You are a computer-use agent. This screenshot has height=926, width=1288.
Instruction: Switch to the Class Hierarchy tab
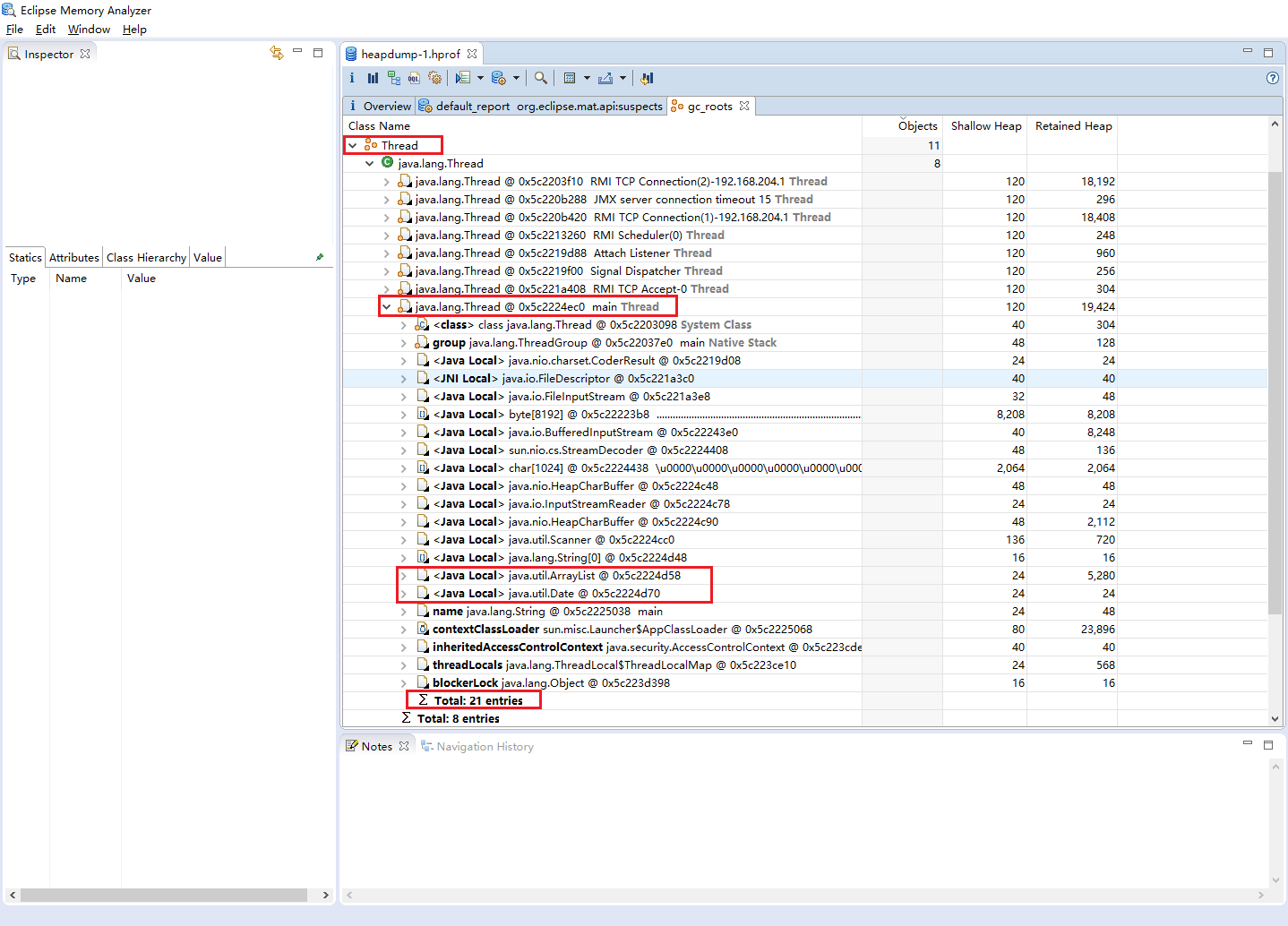146,257
